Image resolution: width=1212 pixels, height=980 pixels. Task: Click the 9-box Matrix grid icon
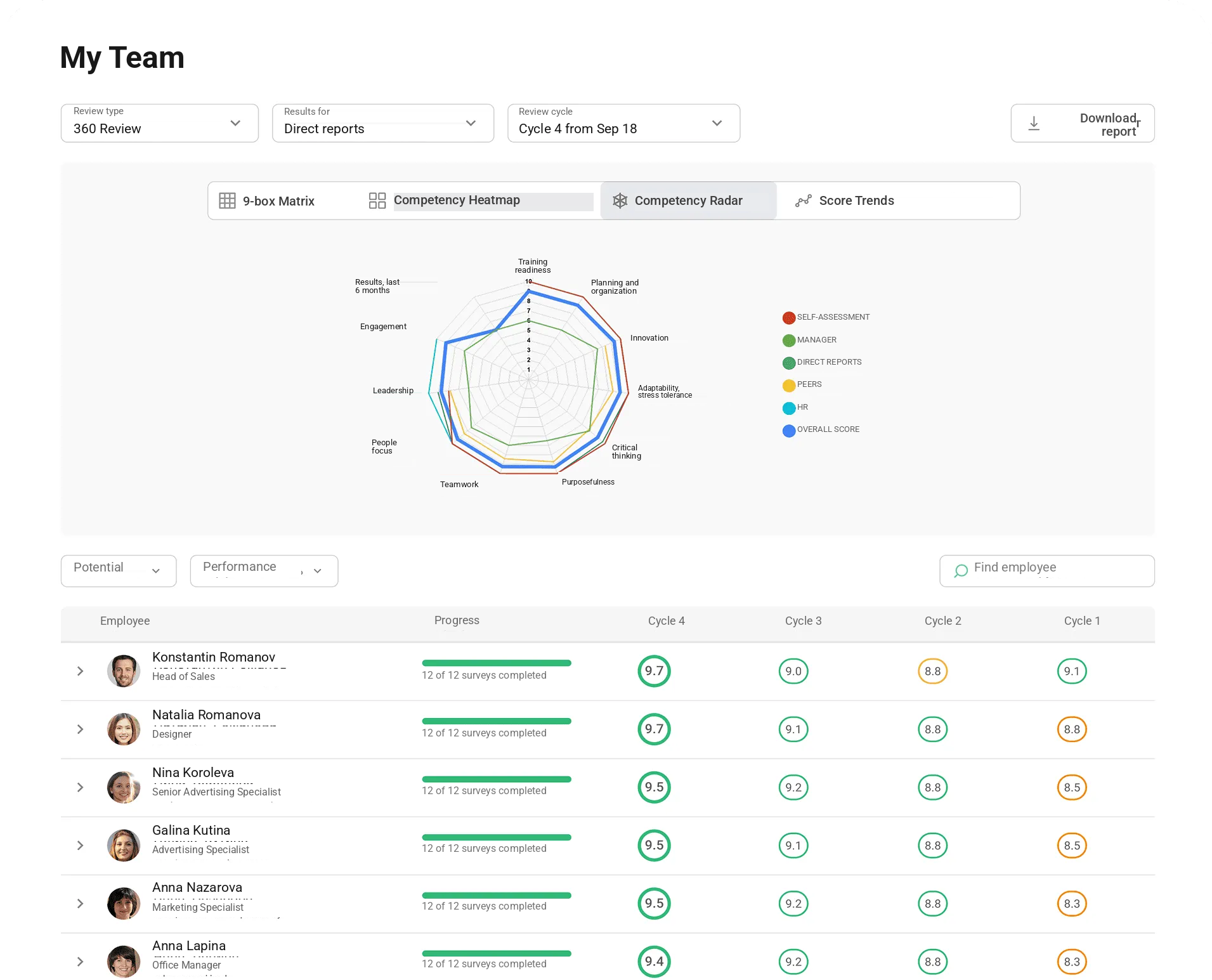pyautogui.click(x=227, y=201)
